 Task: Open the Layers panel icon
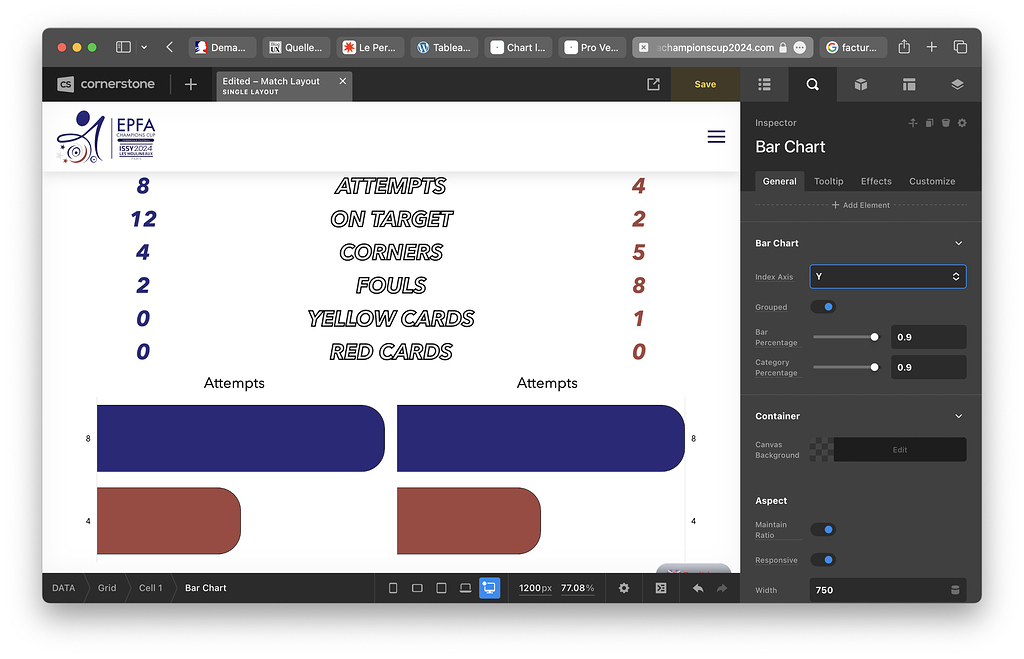[x=956, y=84]
